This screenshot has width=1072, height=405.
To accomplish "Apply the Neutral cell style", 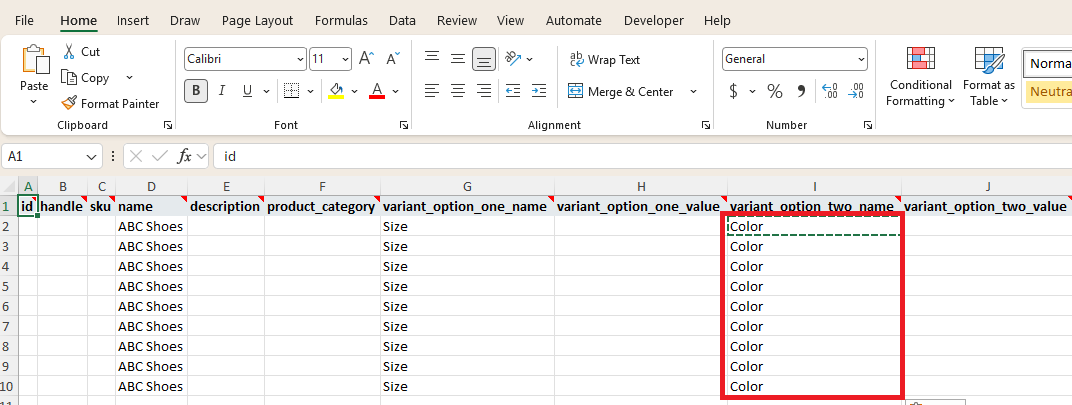I will pos(1049,92).
